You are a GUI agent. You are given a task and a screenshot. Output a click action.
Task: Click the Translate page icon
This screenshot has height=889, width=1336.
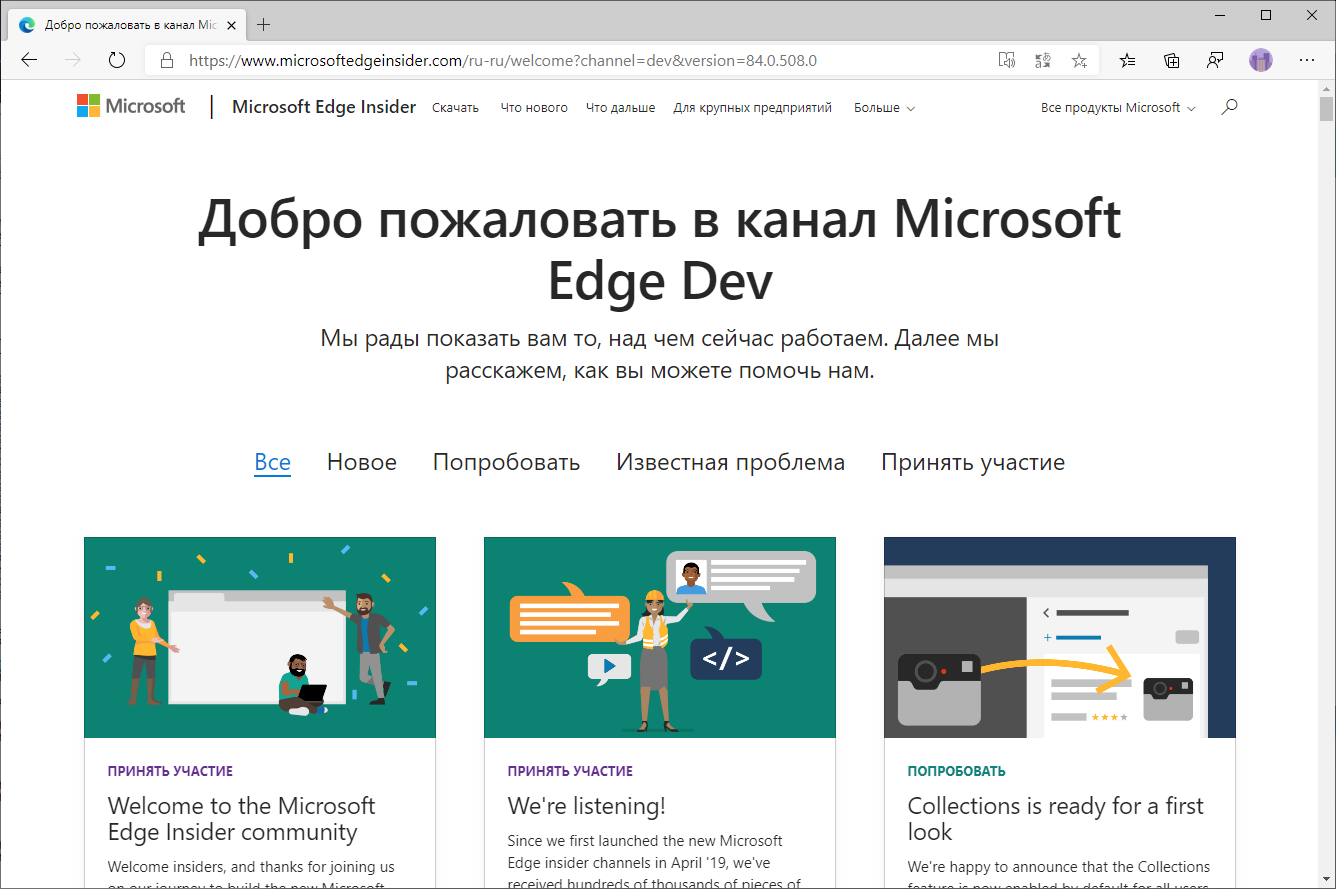click(1043, 60)
